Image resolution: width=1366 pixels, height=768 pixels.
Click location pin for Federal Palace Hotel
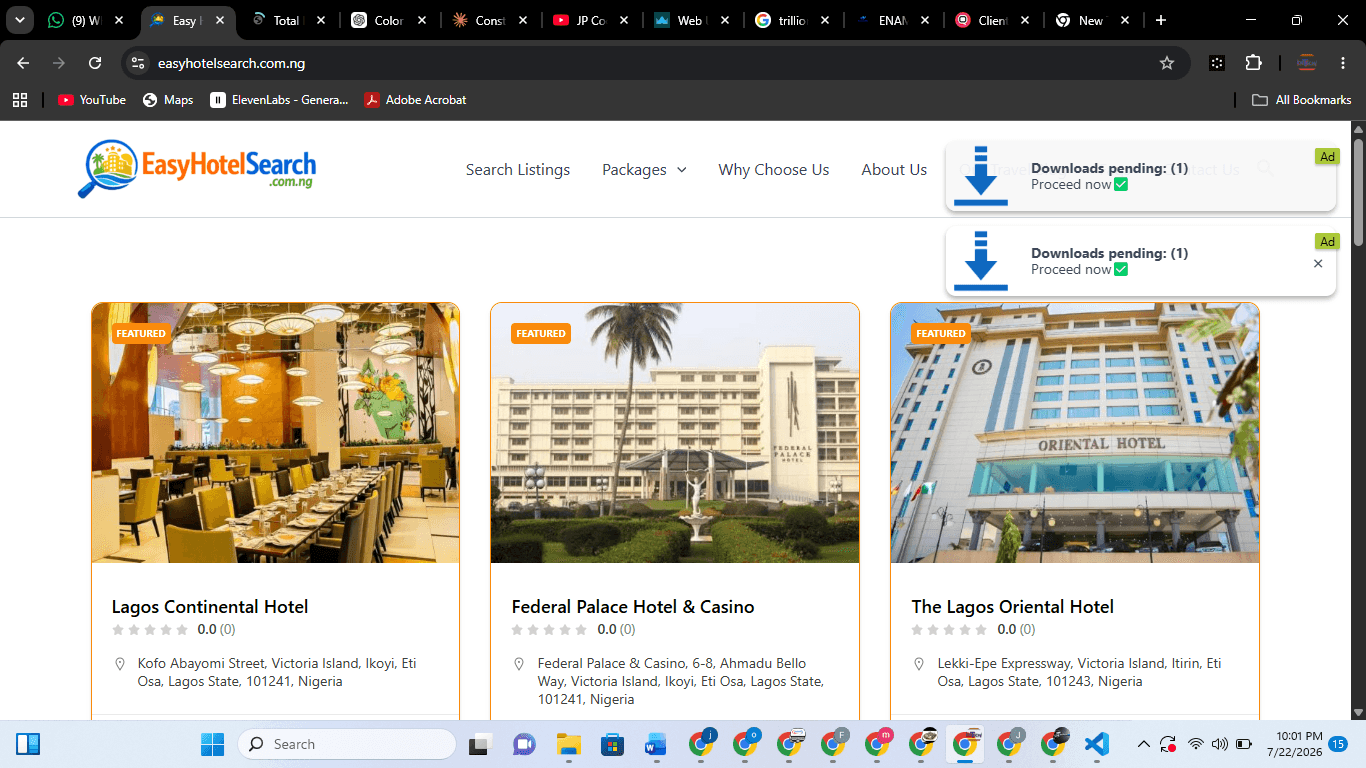point(519,664)
